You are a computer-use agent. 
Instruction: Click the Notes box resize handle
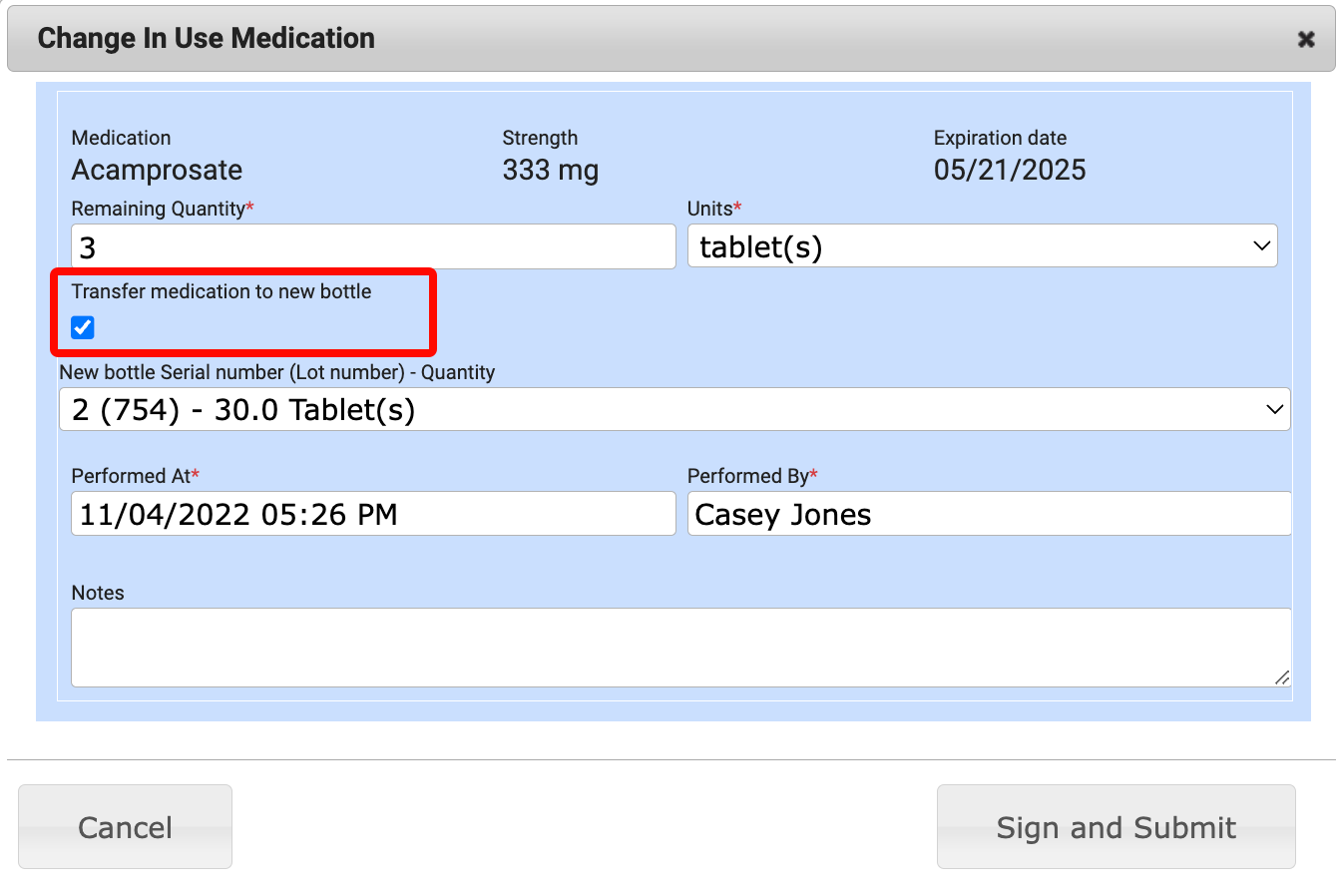point(1282,677)
